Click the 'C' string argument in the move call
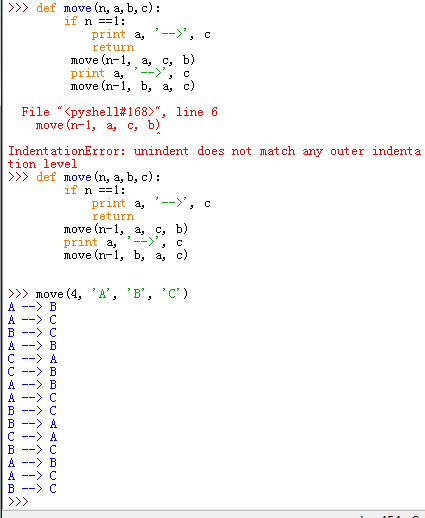 tap(172, 294)
